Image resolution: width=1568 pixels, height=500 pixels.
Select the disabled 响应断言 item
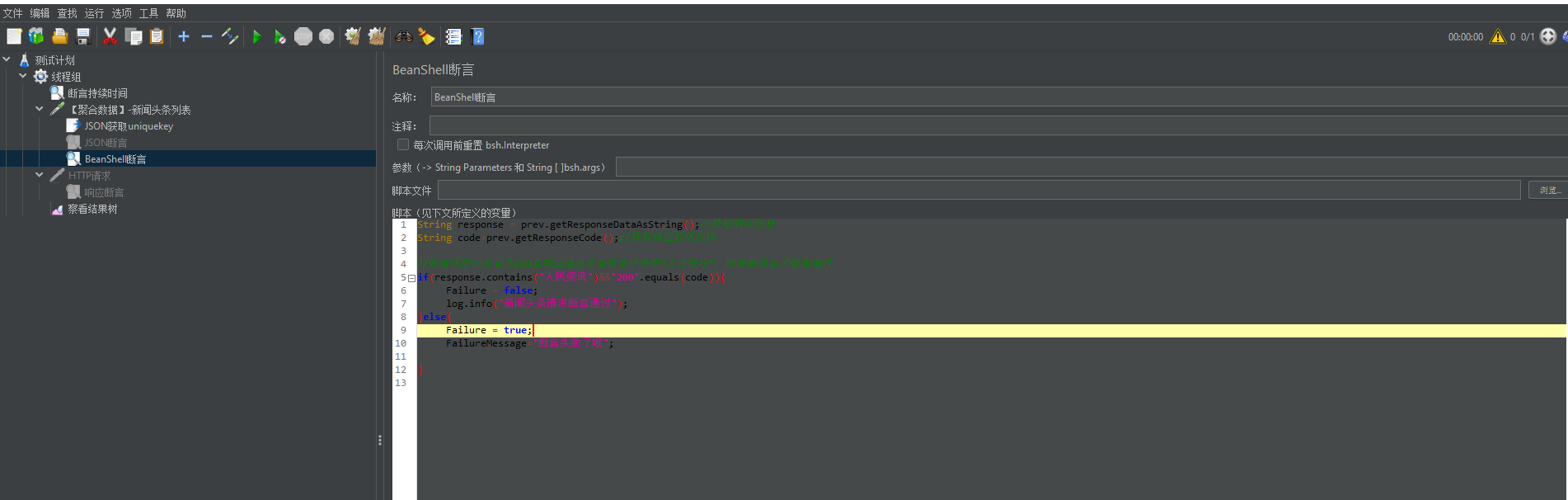click(104, 192)
